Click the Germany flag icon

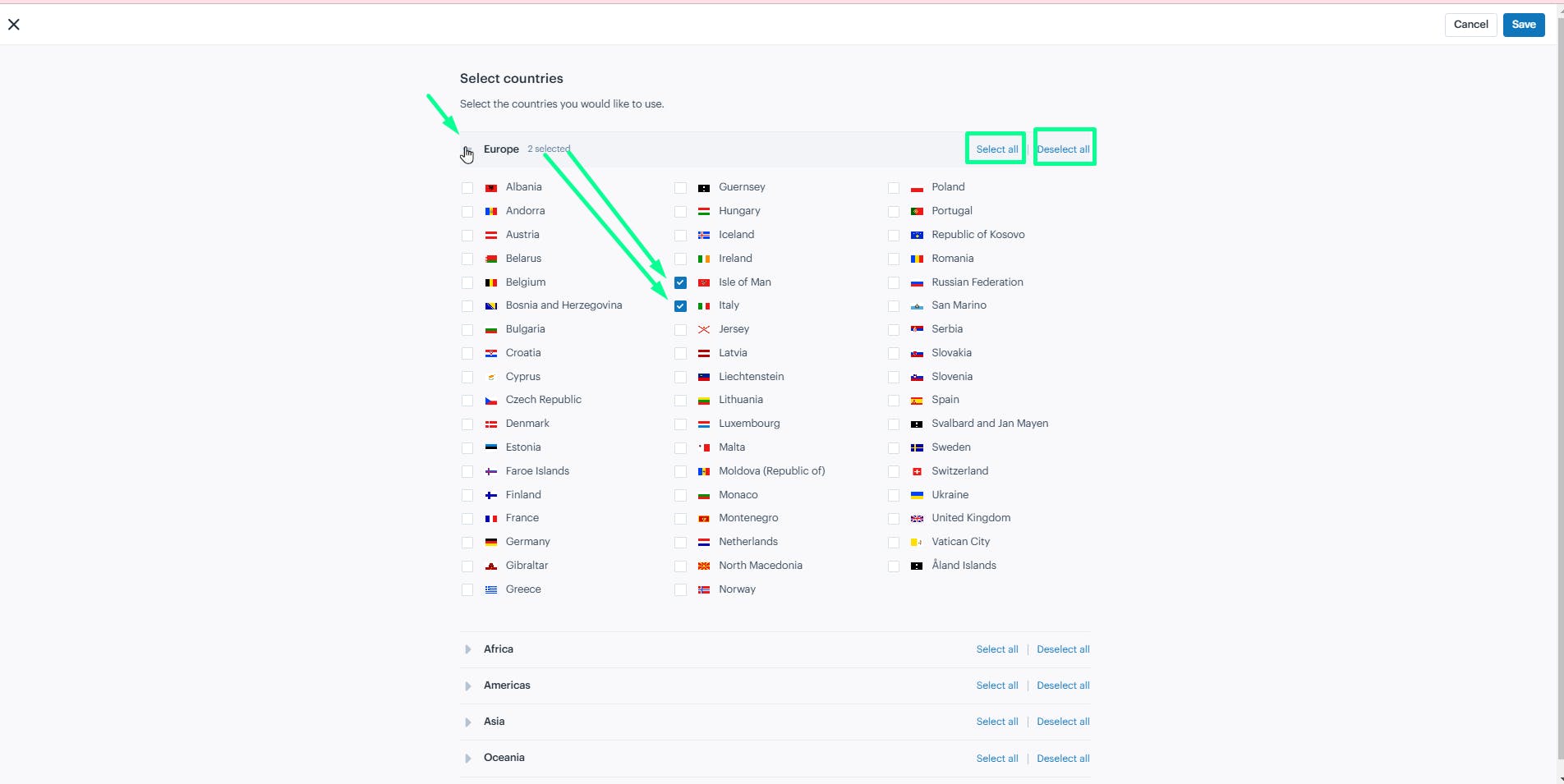pyautogui.click(x=491, y=543)
